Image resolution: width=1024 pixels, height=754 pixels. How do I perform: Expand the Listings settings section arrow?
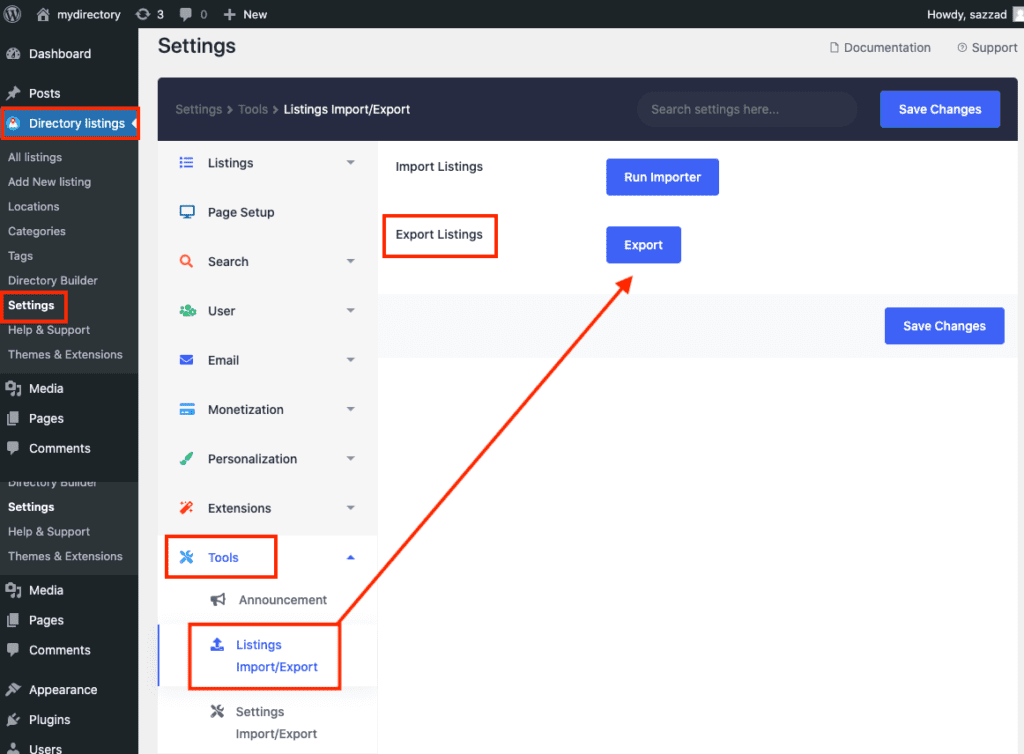tap(350, 163)
